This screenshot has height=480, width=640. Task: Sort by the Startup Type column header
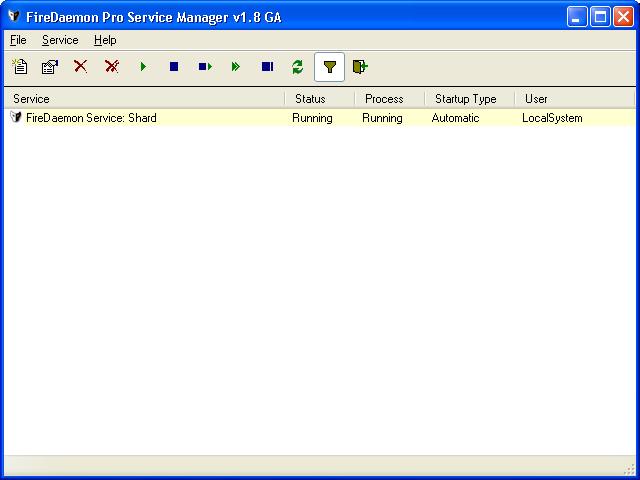[470, 99]
